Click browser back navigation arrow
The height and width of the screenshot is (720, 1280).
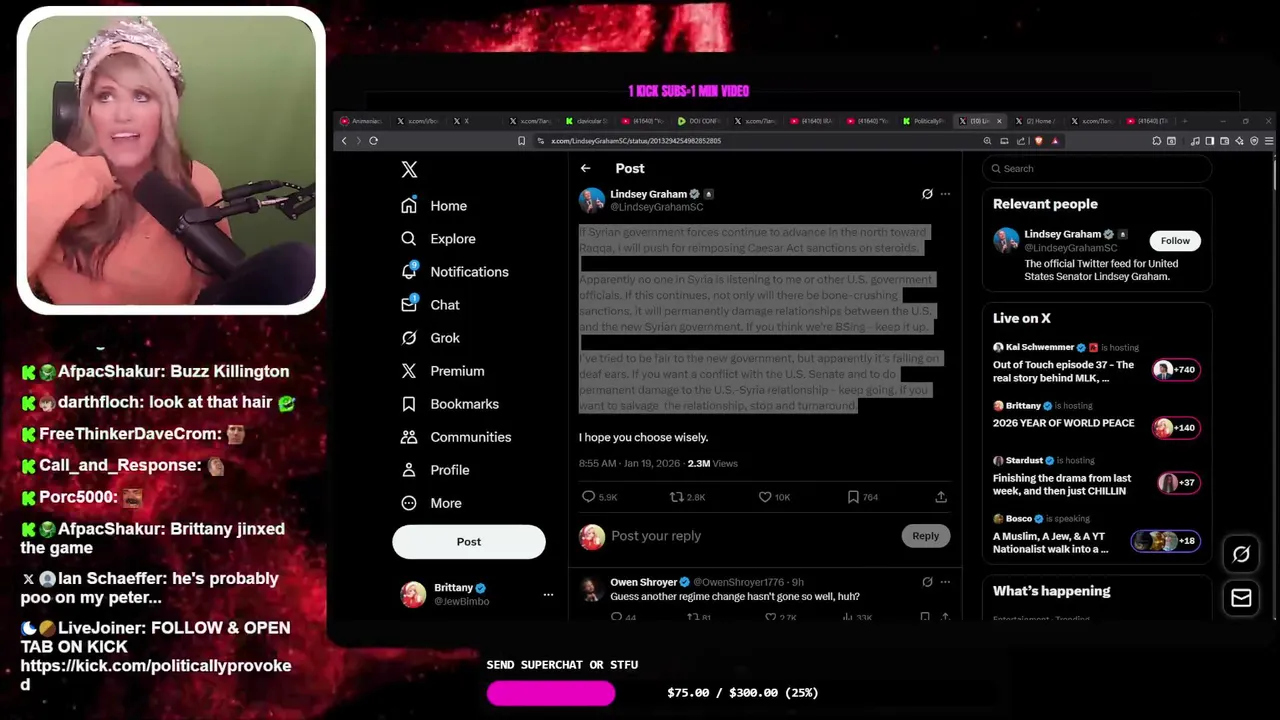click(344, 141)
